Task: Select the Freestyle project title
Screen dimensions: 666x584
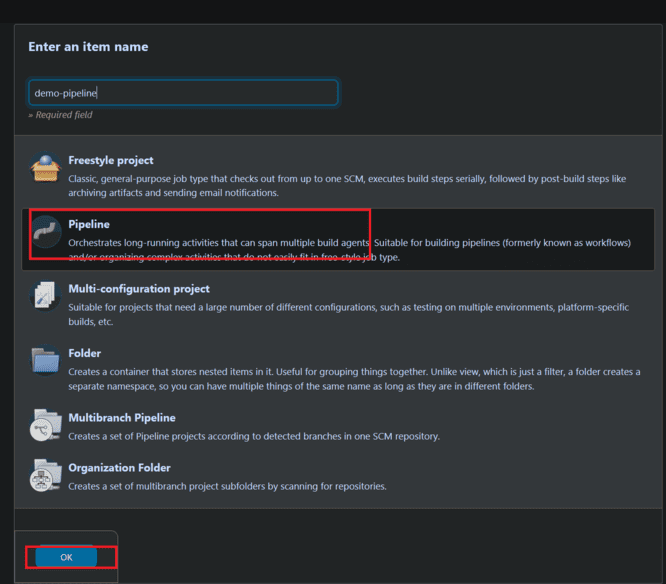Action: pos(111,161)
